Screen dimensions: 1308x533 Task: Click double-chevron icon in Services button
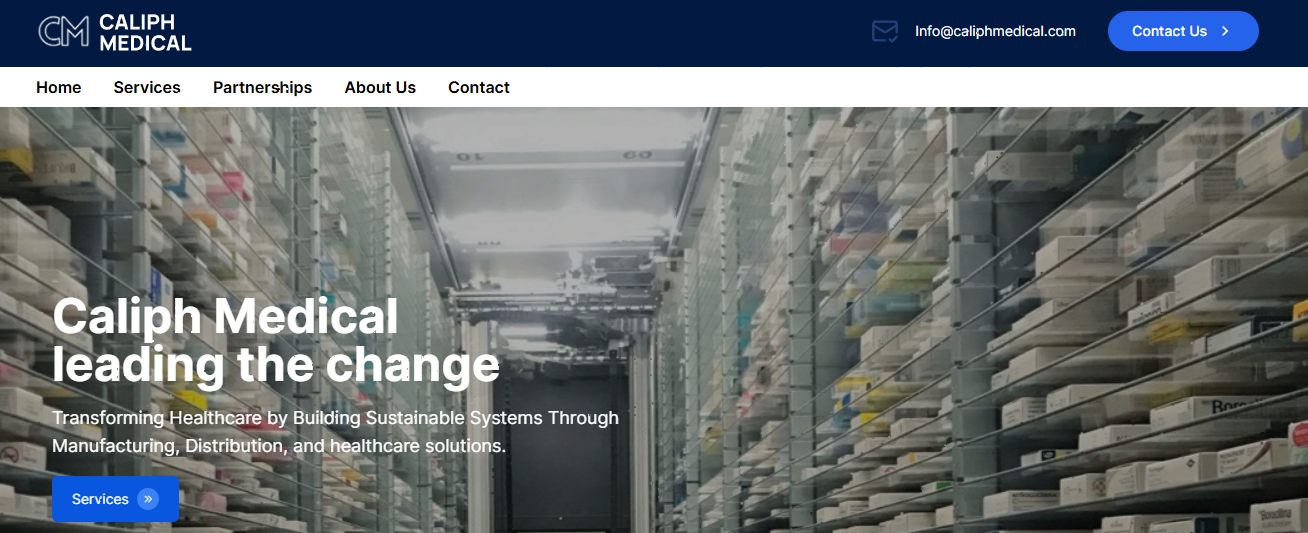[148, 499]
